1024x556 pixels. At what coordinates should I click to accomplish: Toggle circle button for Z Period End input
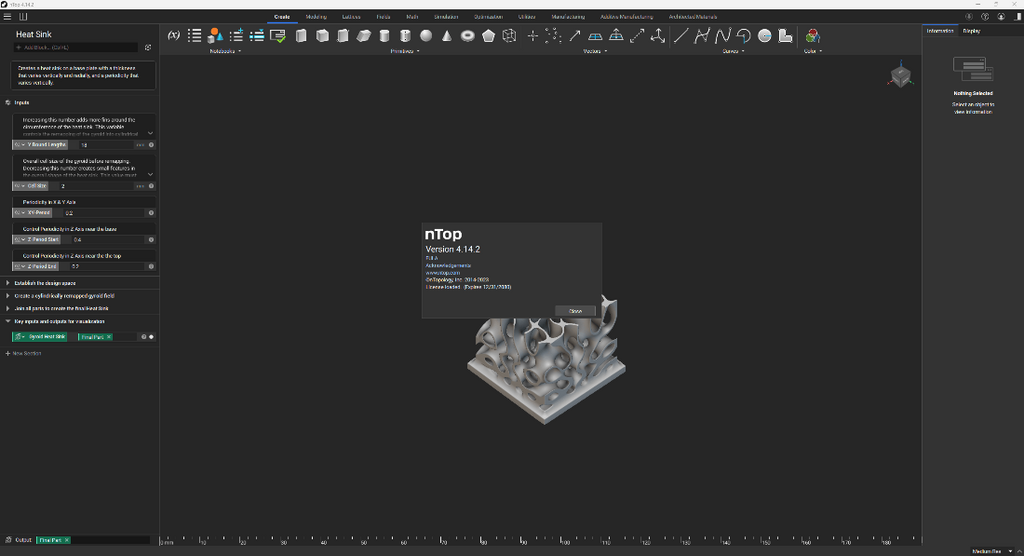coord(152,267)
